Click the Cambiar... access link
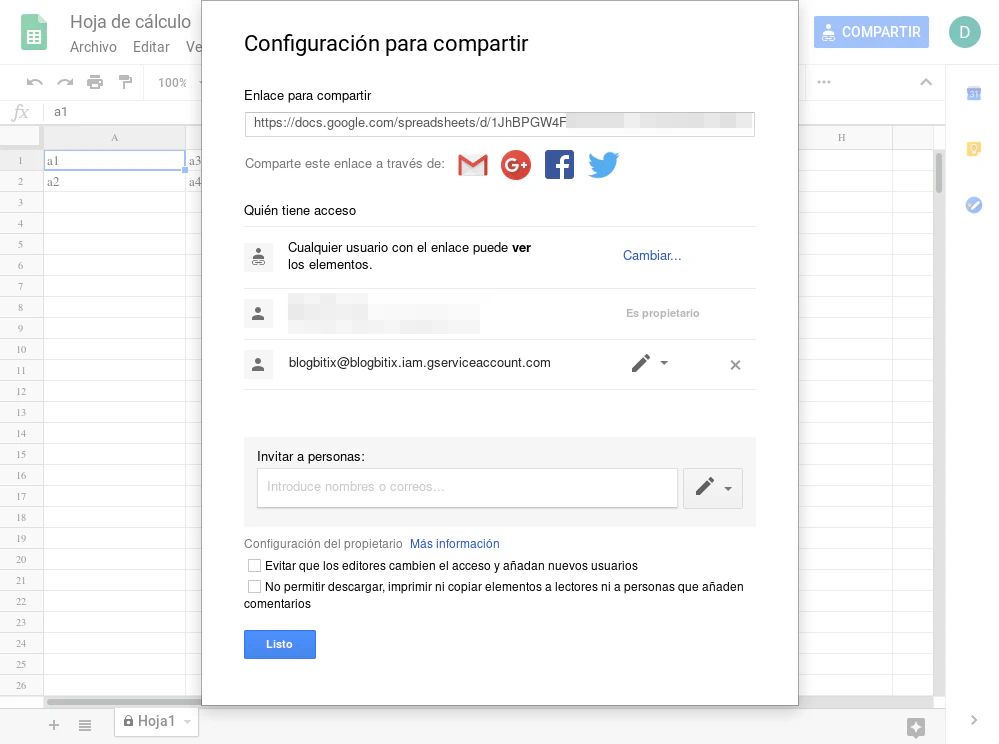This screenshot has height=744, width=999. pos(652,256)
